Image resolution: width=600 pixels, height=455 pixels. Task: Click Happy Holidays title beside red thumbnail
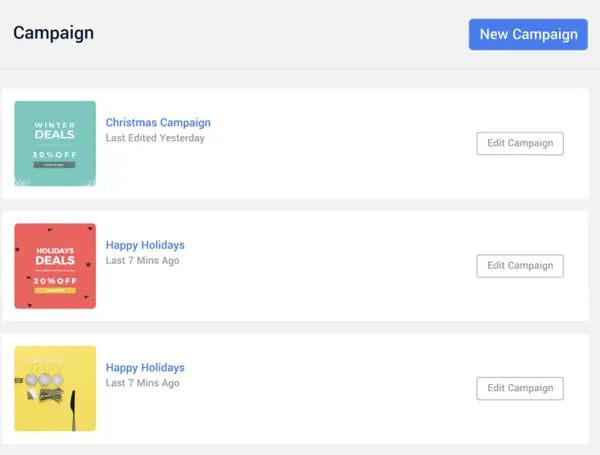(145, 245)
